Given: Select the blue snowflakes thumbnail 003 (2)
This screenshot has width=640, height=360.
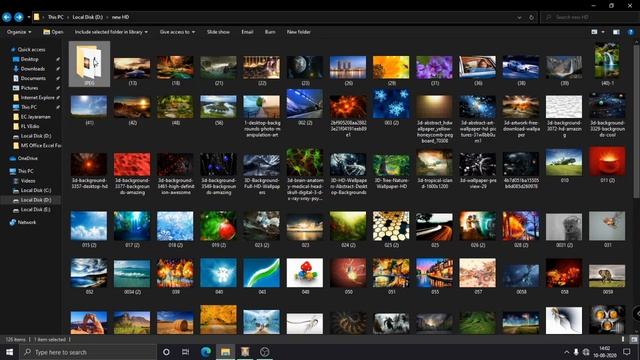Looking at the screenshot, I should click(391, 104).
